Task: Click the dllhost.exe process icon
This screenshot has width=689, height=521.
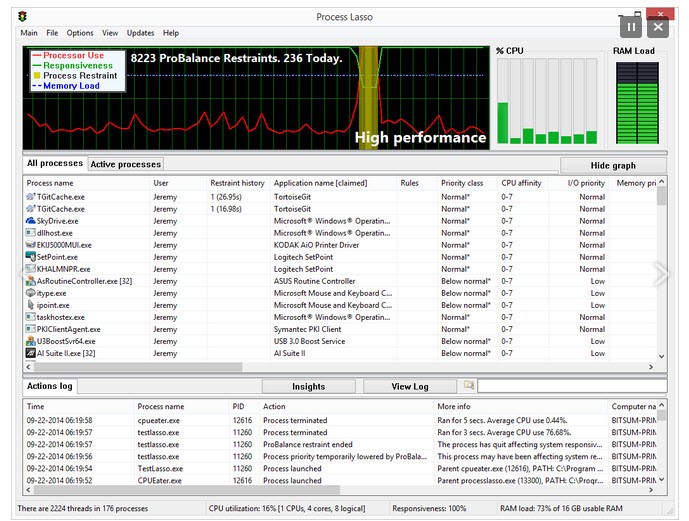Action: pyautogui.click(x=30, y=232)
